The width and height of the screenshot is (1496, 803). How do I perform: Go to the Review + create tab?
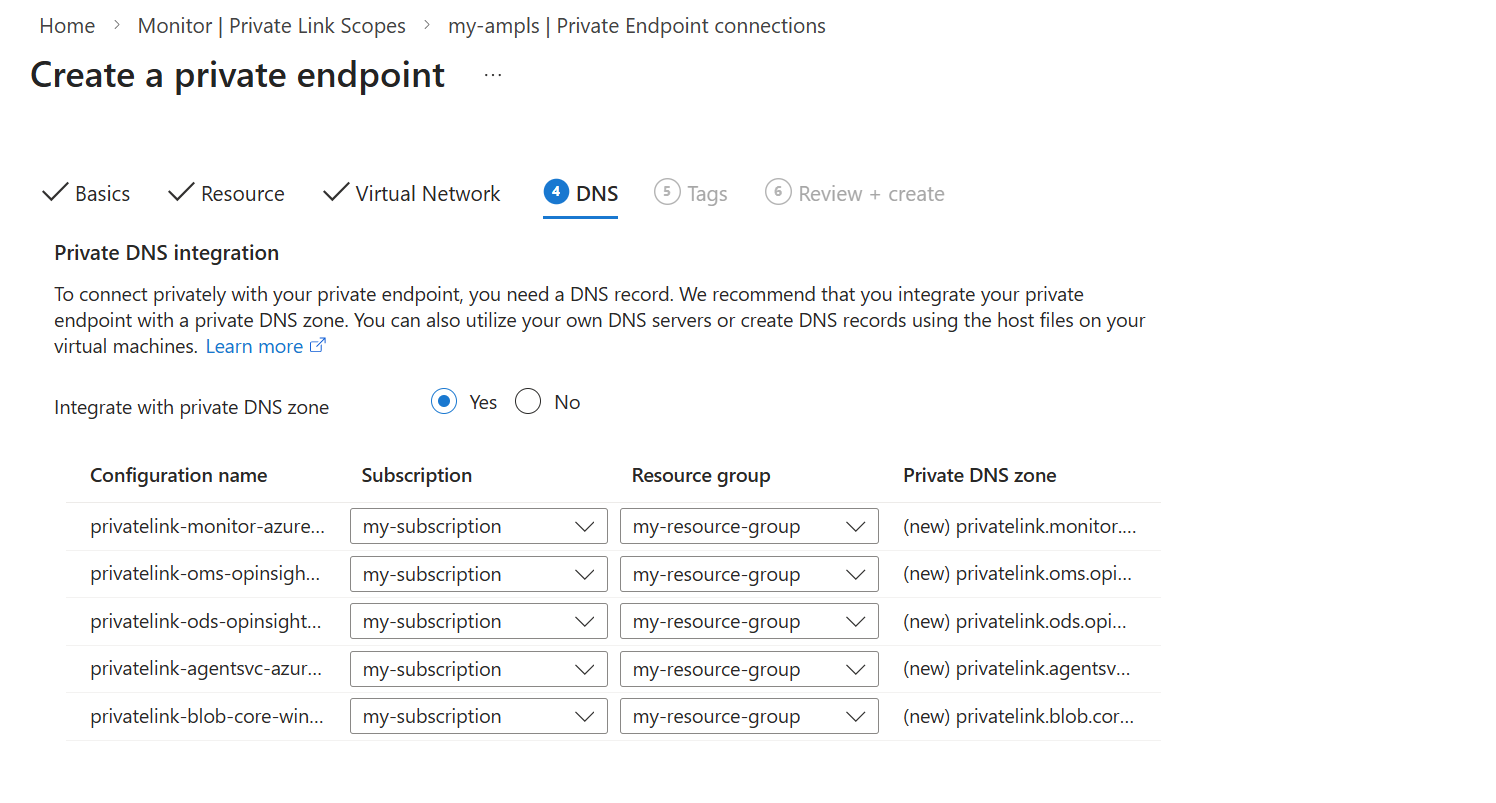pos(871,194)
